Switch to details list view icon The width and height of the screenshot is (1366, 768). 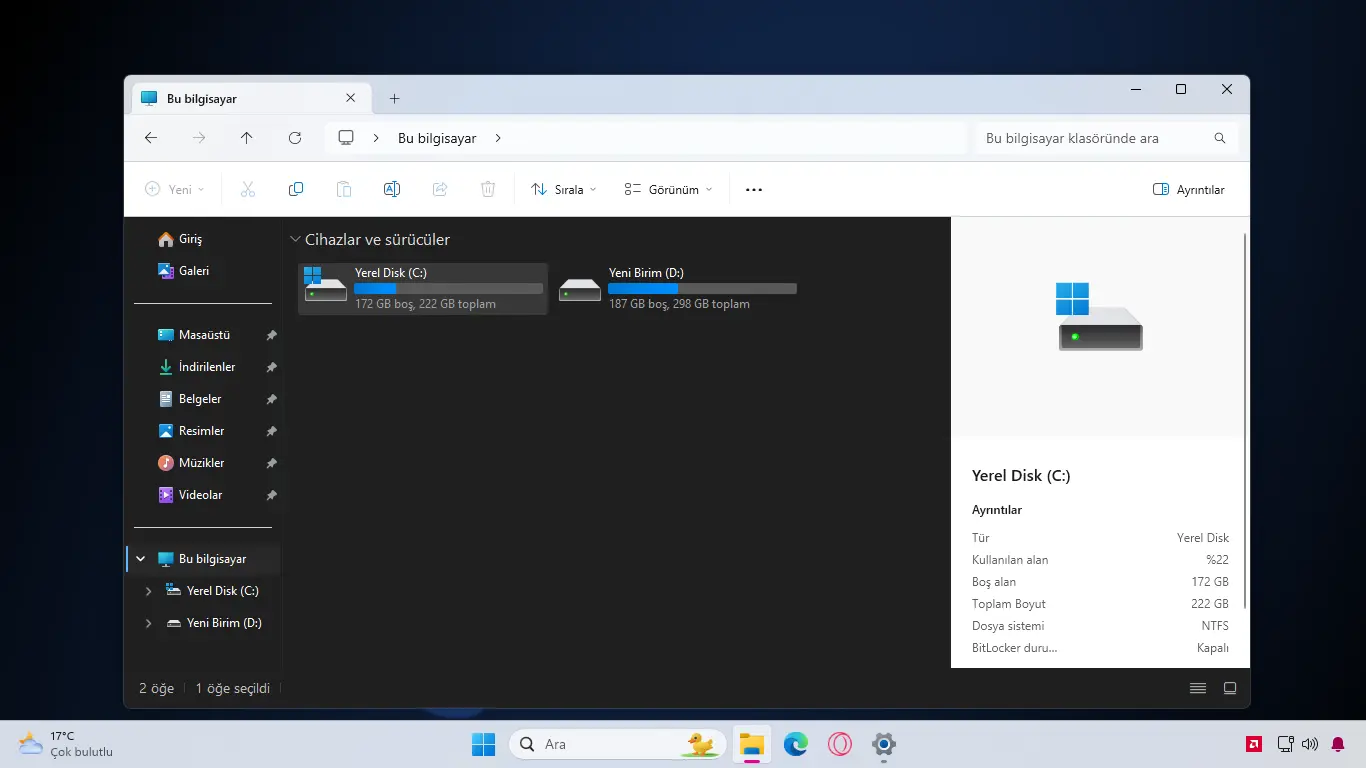[x=1198, y=688]
